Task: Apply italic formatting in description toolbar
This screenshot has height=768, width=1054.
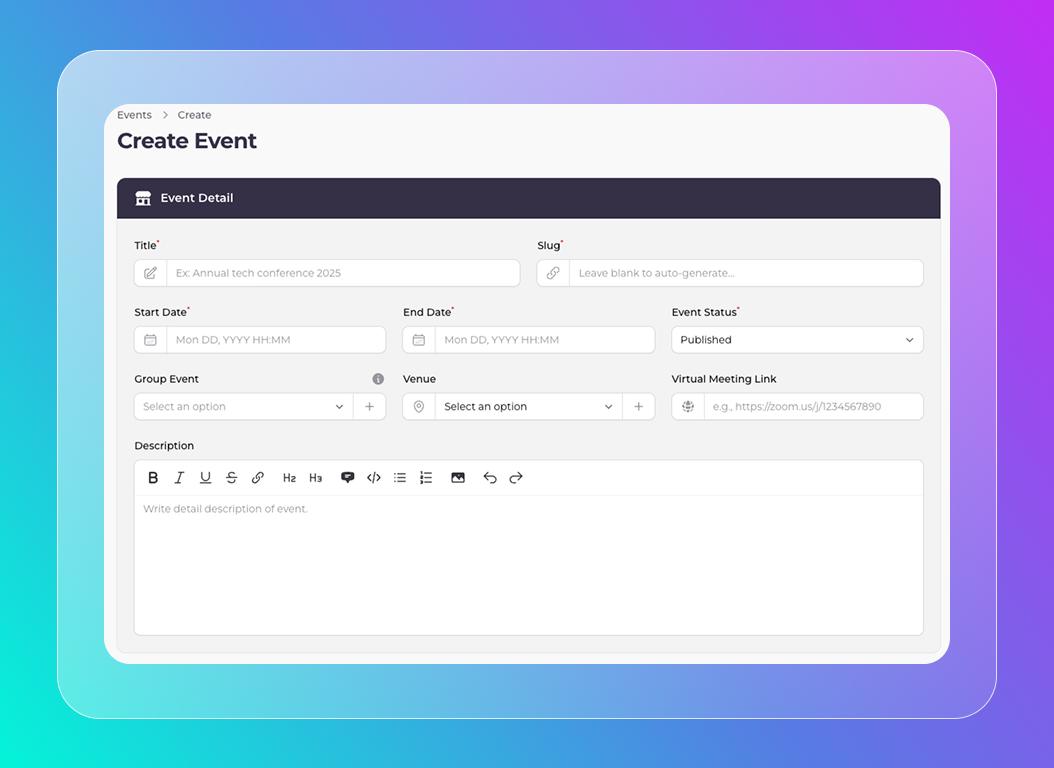Action: pyautogui.click(x=179, y=478)
